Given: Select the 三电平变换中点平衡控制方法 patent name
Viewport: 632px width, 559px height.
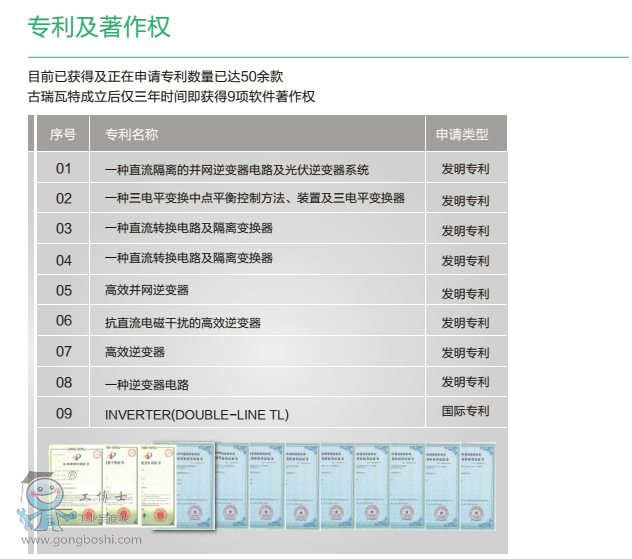Looking at the screenshot, I should pos(254,199).
